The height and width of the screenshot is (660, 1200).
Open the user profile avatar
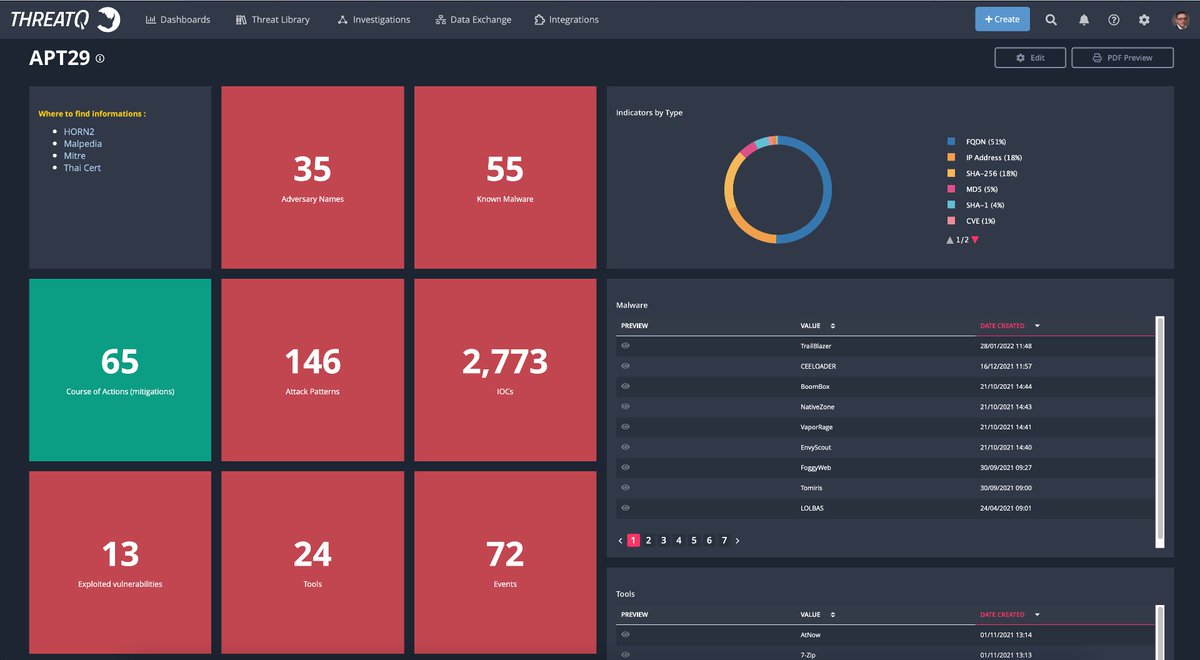[x=1181, y=19]
